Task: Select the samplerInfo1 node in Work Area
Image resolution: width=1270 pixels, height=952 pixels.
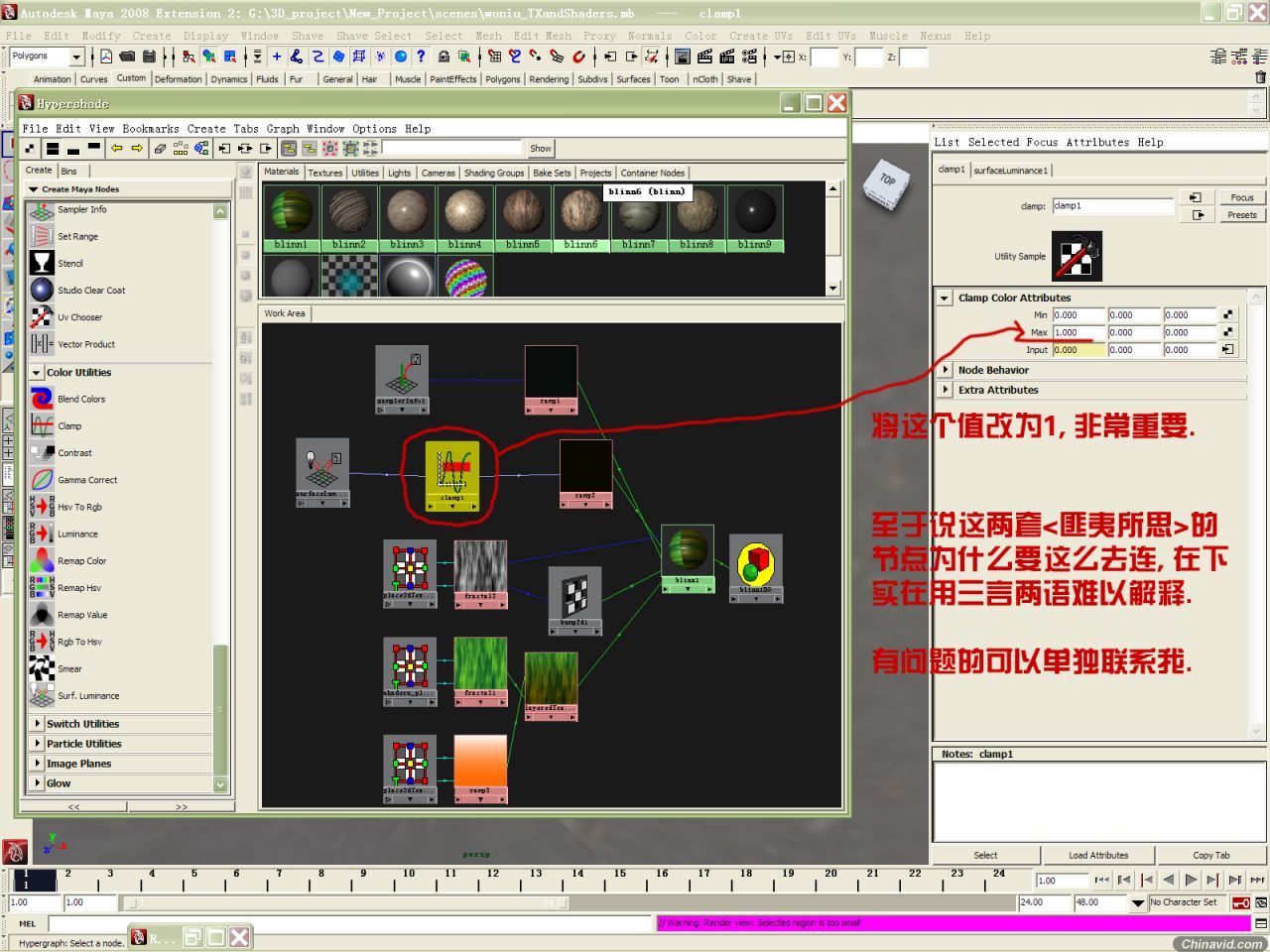Action: pyautogui.click(x=402, y=379)
